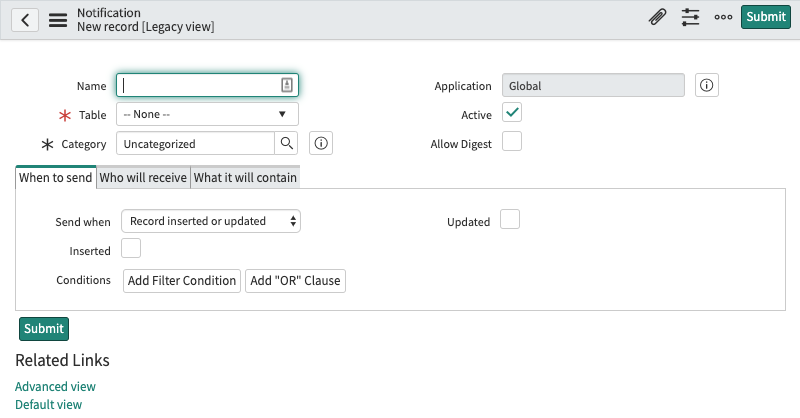Show Category record info icon
Viewport: 800px width, 418px height.
[x=321, y=143]
